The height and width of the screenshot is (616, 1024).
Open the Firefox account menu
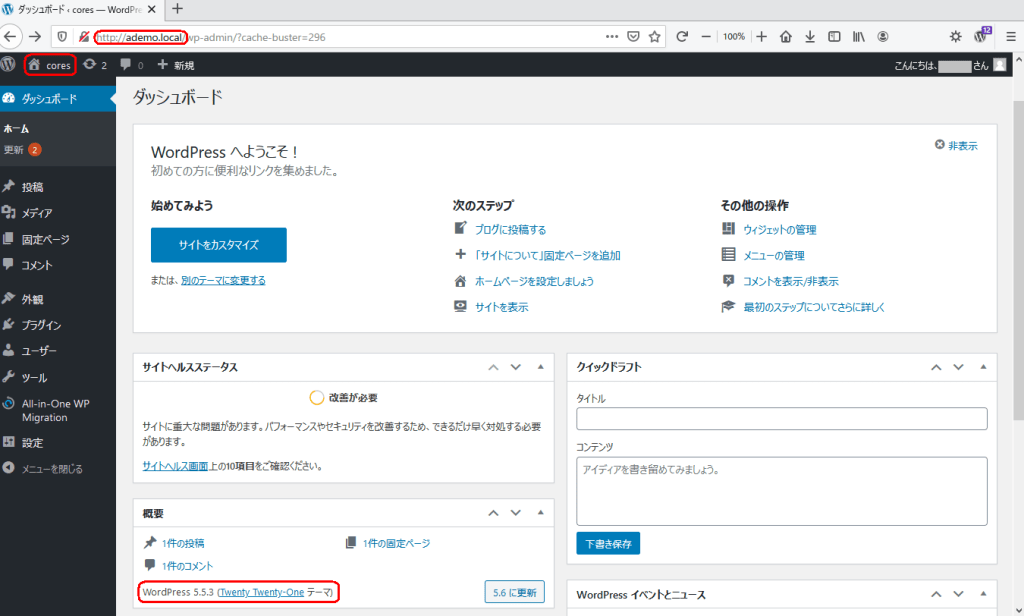pos(882,37)
